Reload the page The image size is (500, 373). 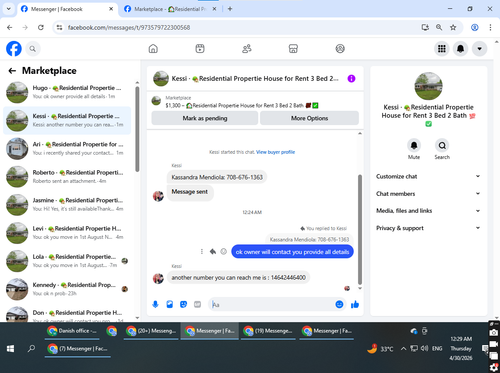(41, 27)
